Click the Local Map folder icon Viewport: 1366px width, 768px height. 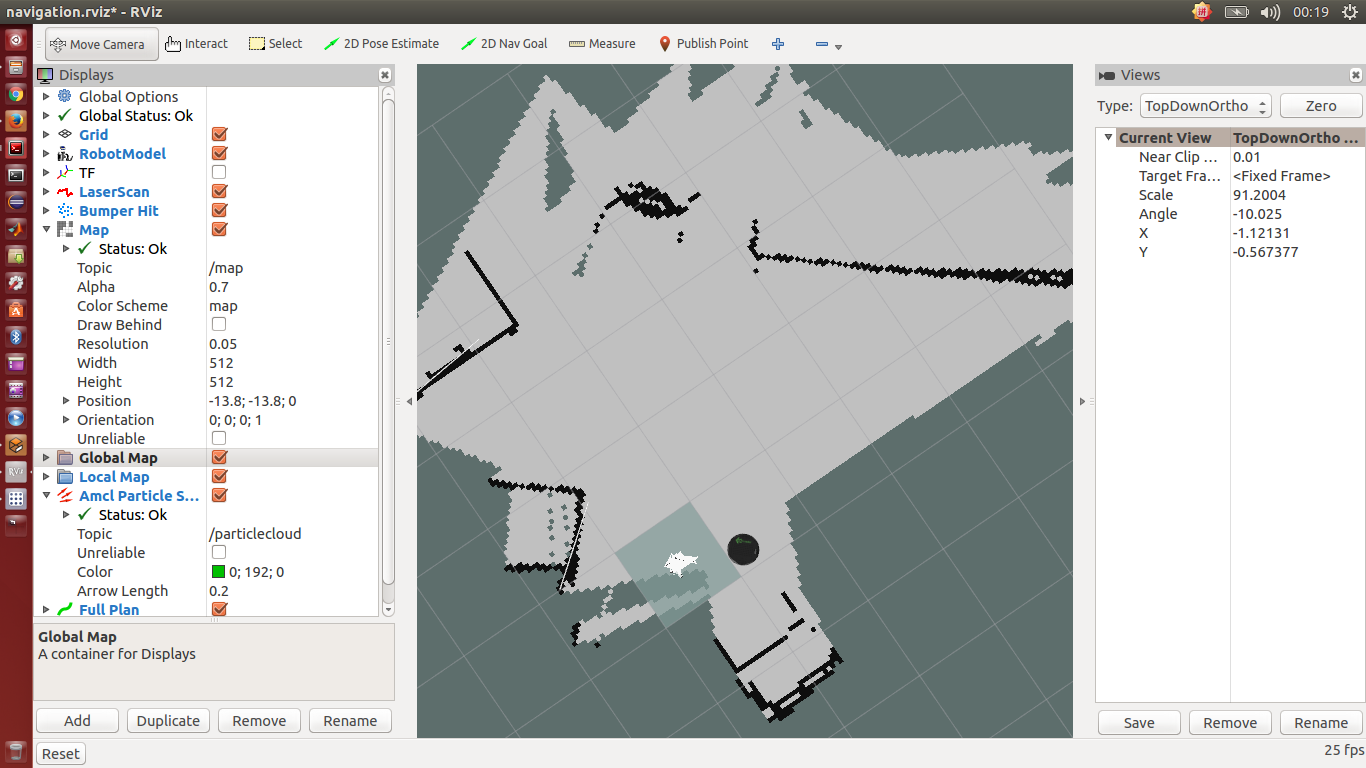click(x=65, y=476)
